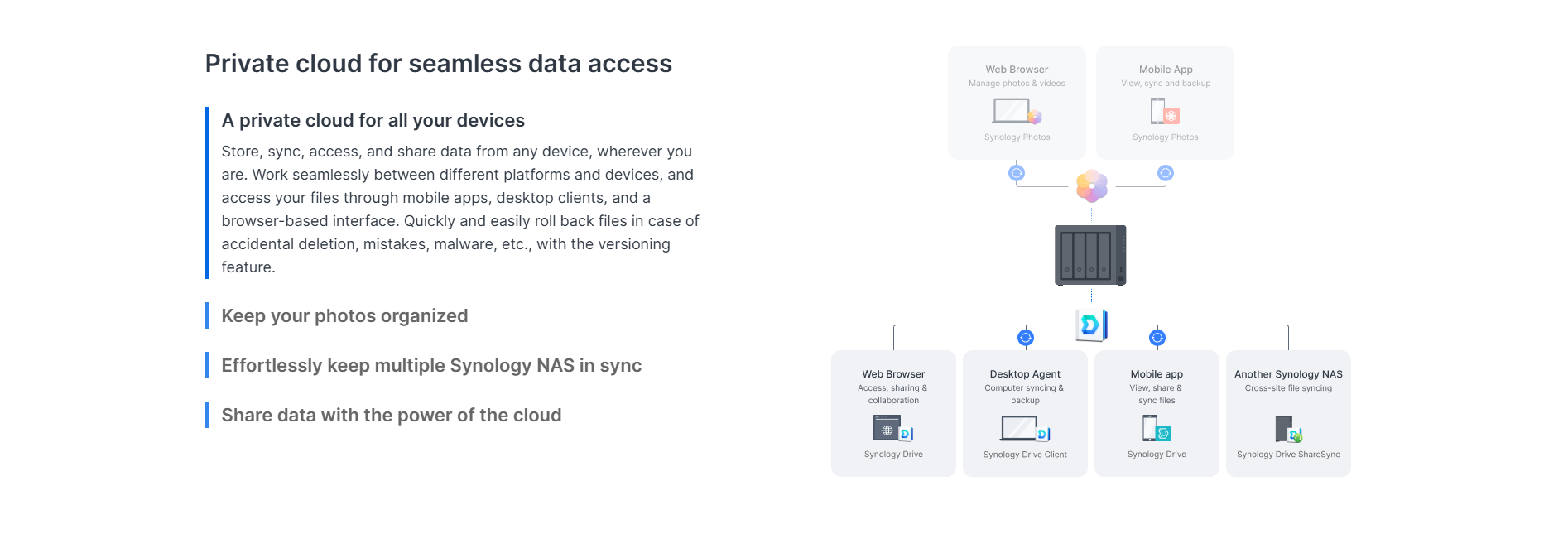Expand 'Keep your photos organized' section
The width and height of the screenshot is (1568, 534).
tap(344, 315)
